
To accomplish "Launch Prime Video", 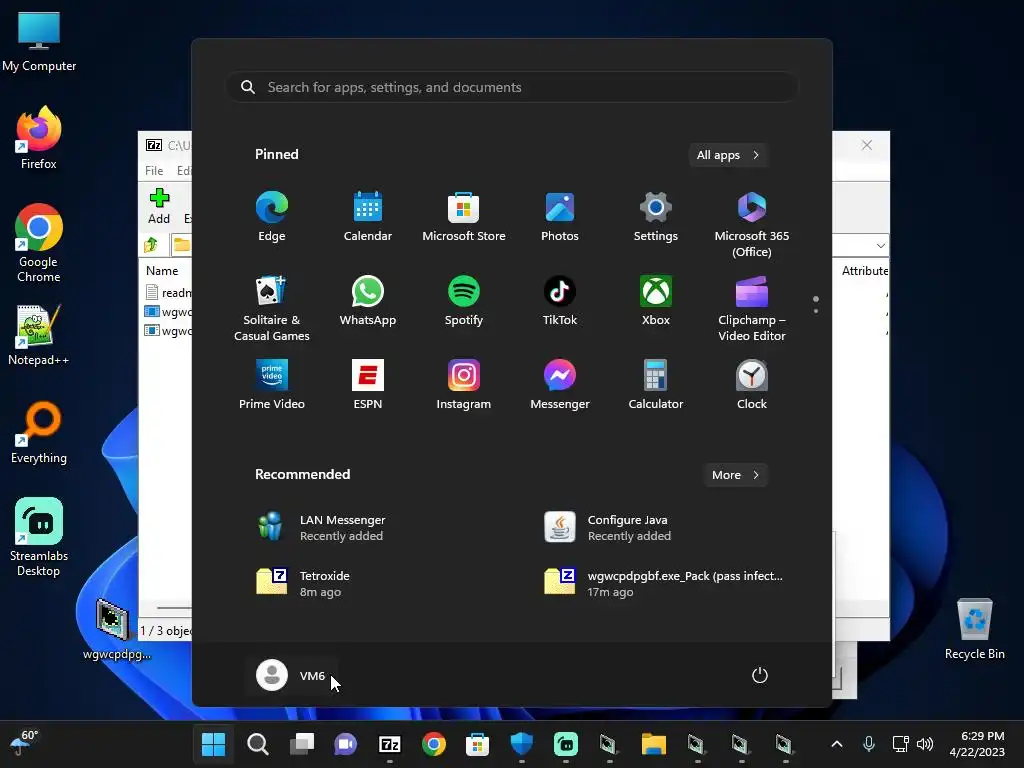I will [x=272, y=385].
